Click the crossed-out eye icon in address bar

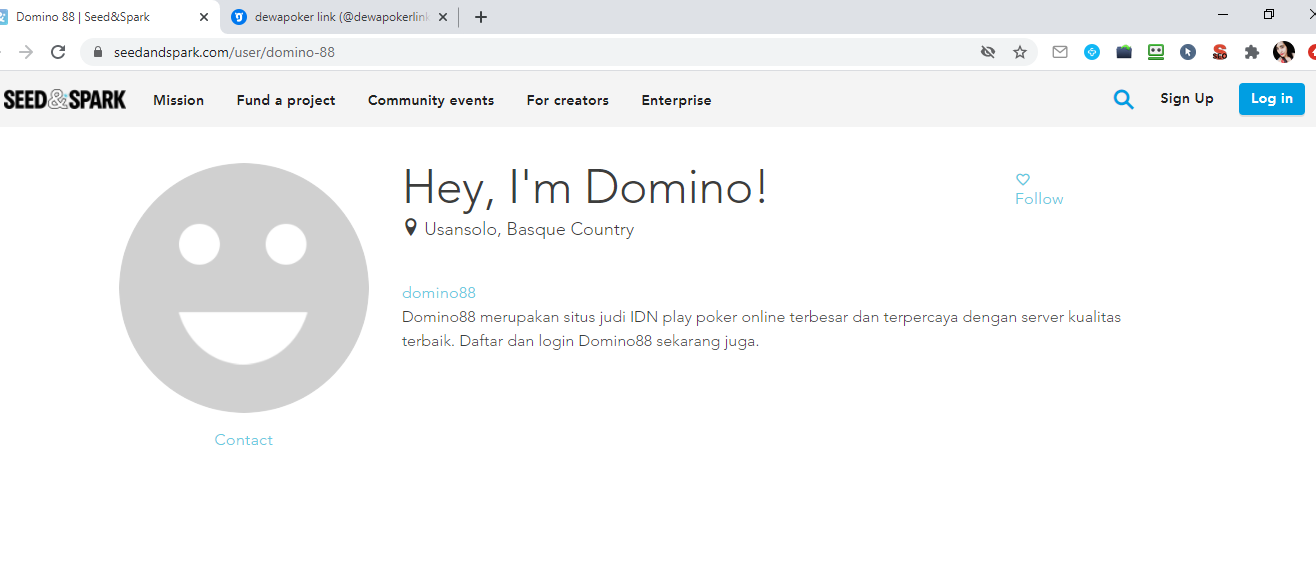(988, 52)
